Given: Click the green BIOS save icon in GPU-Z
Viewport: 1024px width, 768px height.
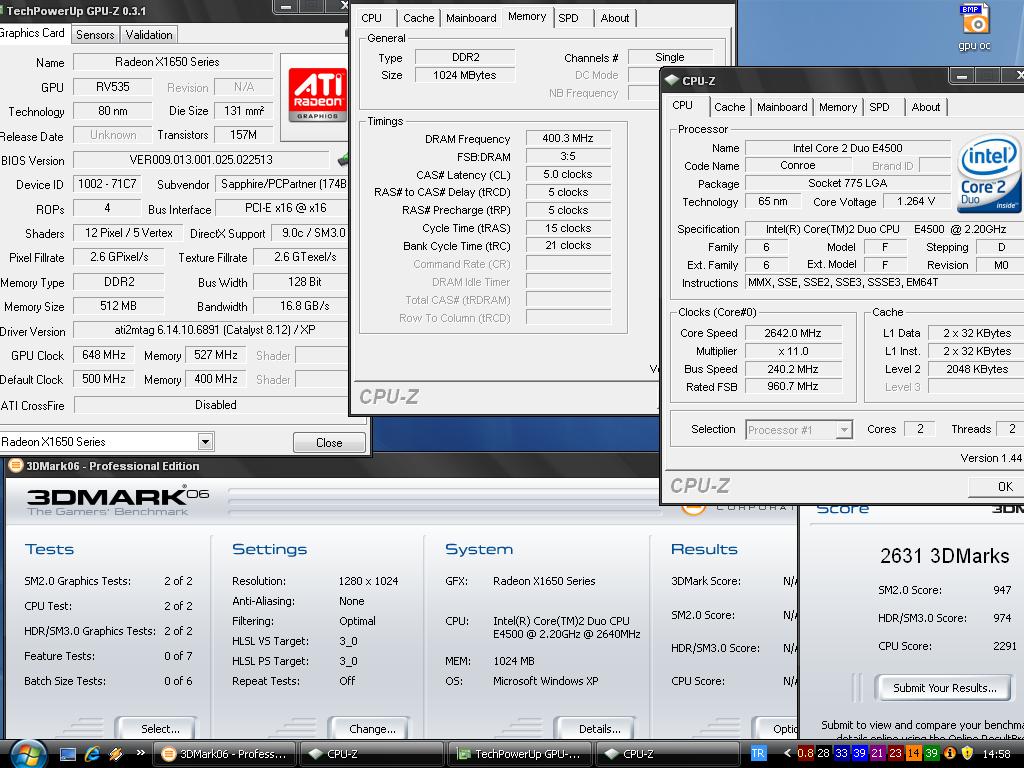Looking at the screenshot, I should [x=342, y=159].
